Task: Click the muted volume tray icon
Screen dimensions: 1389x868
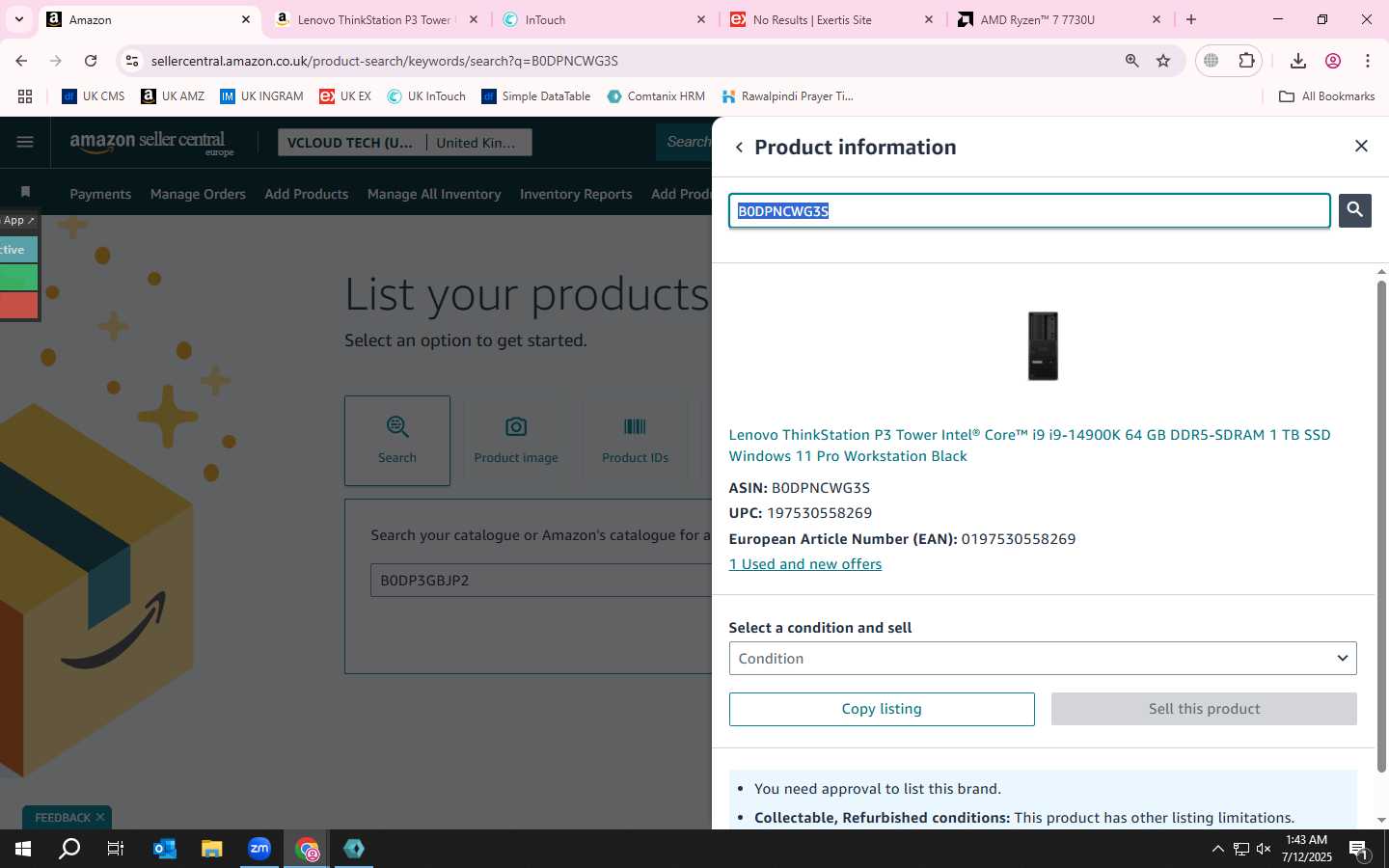Action: pyautogui.click(x=1264, y=849)
